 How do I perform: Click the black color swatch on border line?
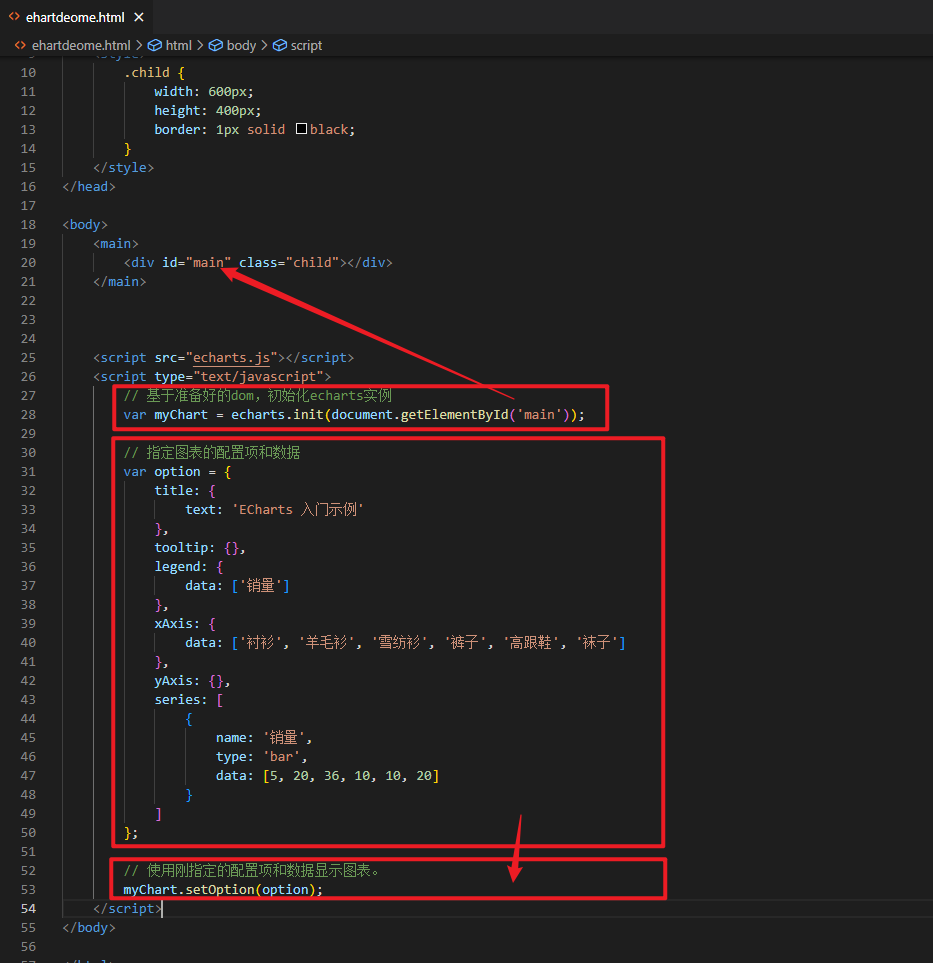(x=301, y=129)
